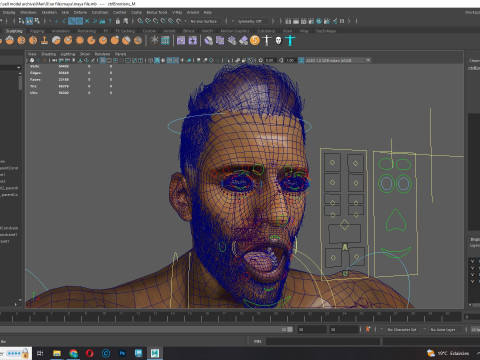Open the Windows menu in Maya menu bar
Viewport: 480px width, 360px height.
coord(28,12)
